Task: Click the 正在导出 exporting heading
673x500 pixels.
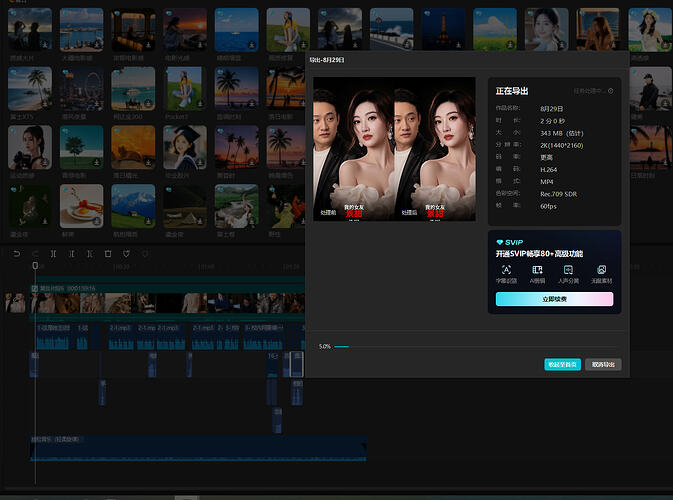Action: [x=512, y=91]
